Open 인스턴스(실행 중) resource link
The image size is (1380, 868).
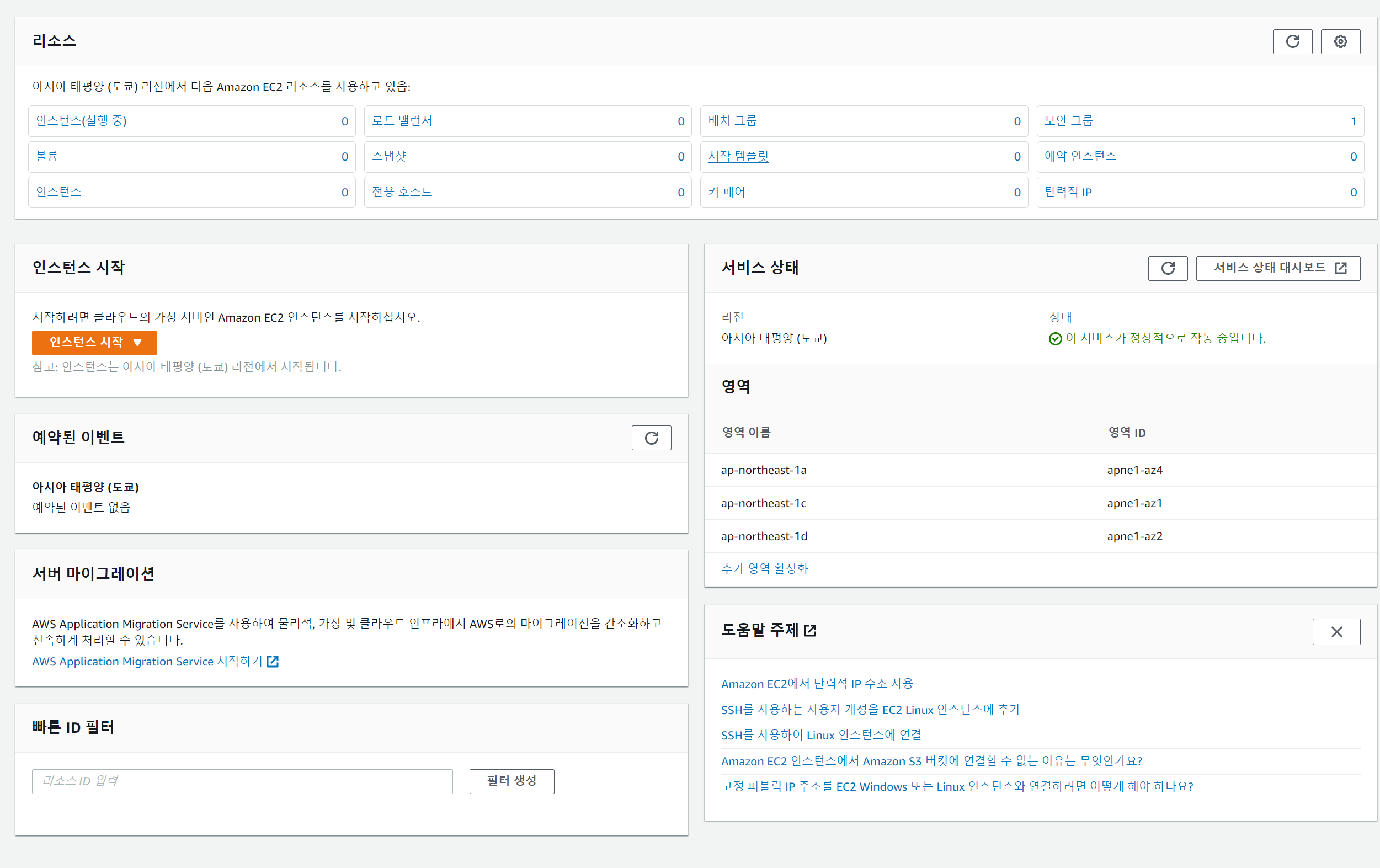(x=81, y=121)
